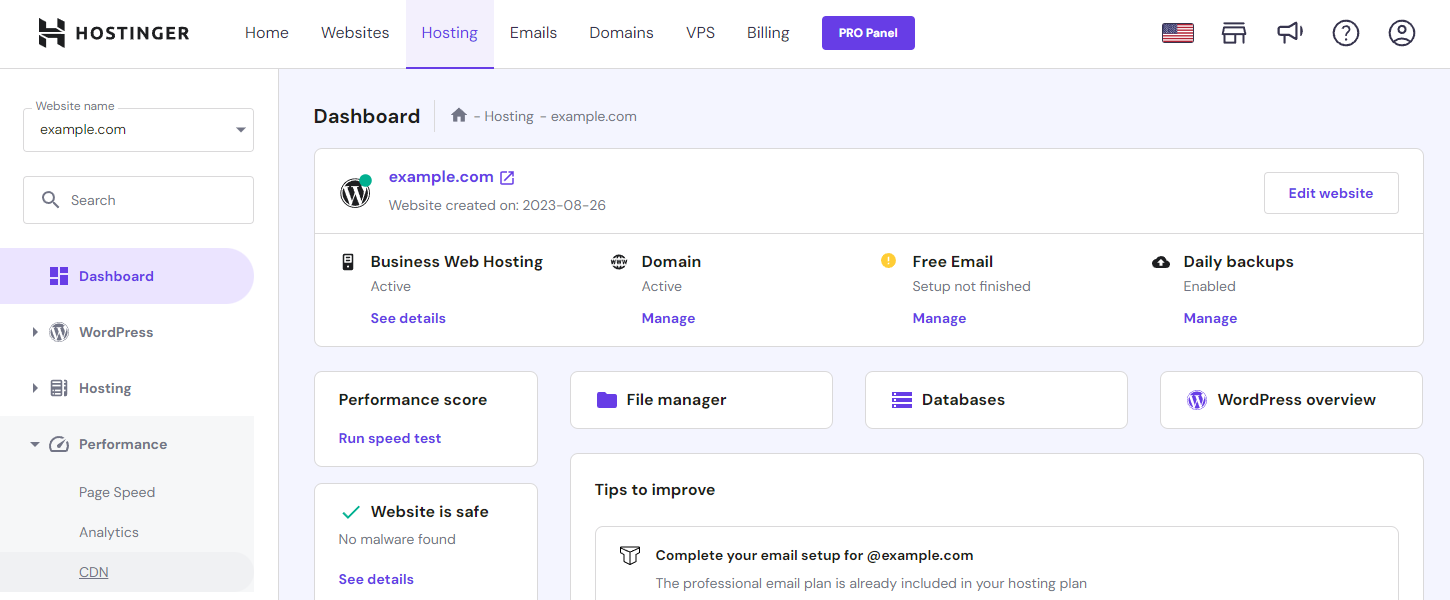
Task: Open the Website name dropdown
Action: [x=138, y=130]
